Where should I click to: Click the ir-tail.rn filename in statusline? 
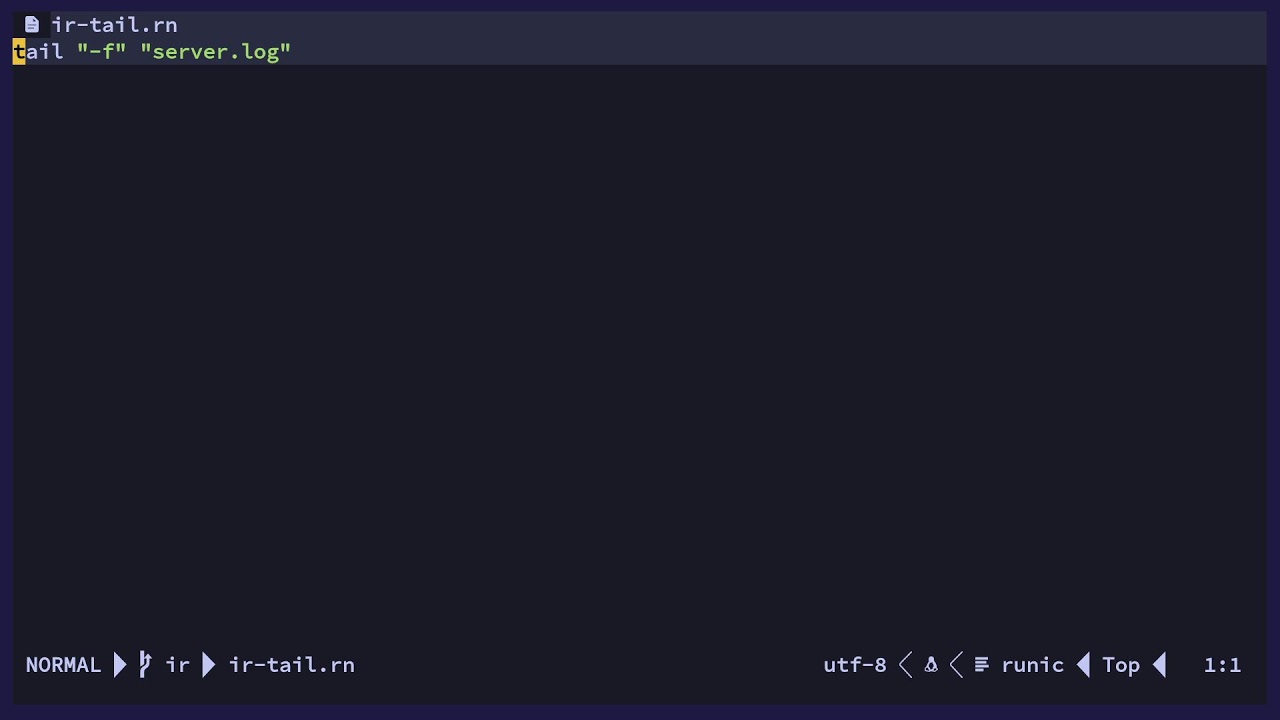tap(291, 665)
